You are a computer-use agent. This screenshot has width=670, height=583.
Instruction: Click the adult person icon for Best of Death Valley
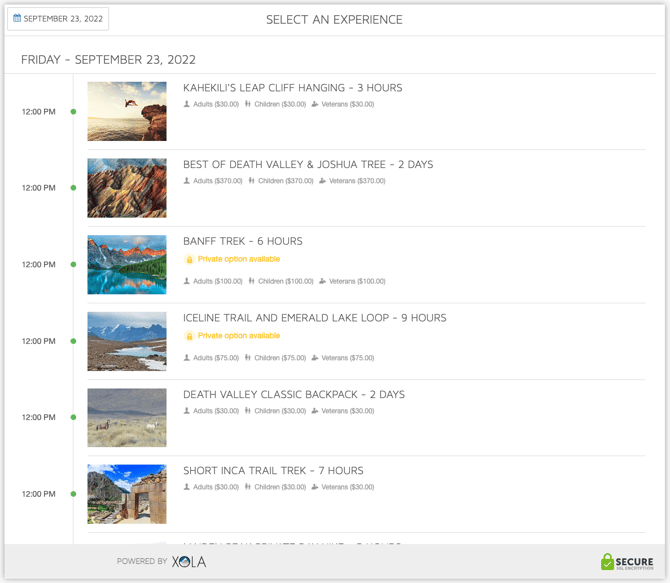[187, 181]
